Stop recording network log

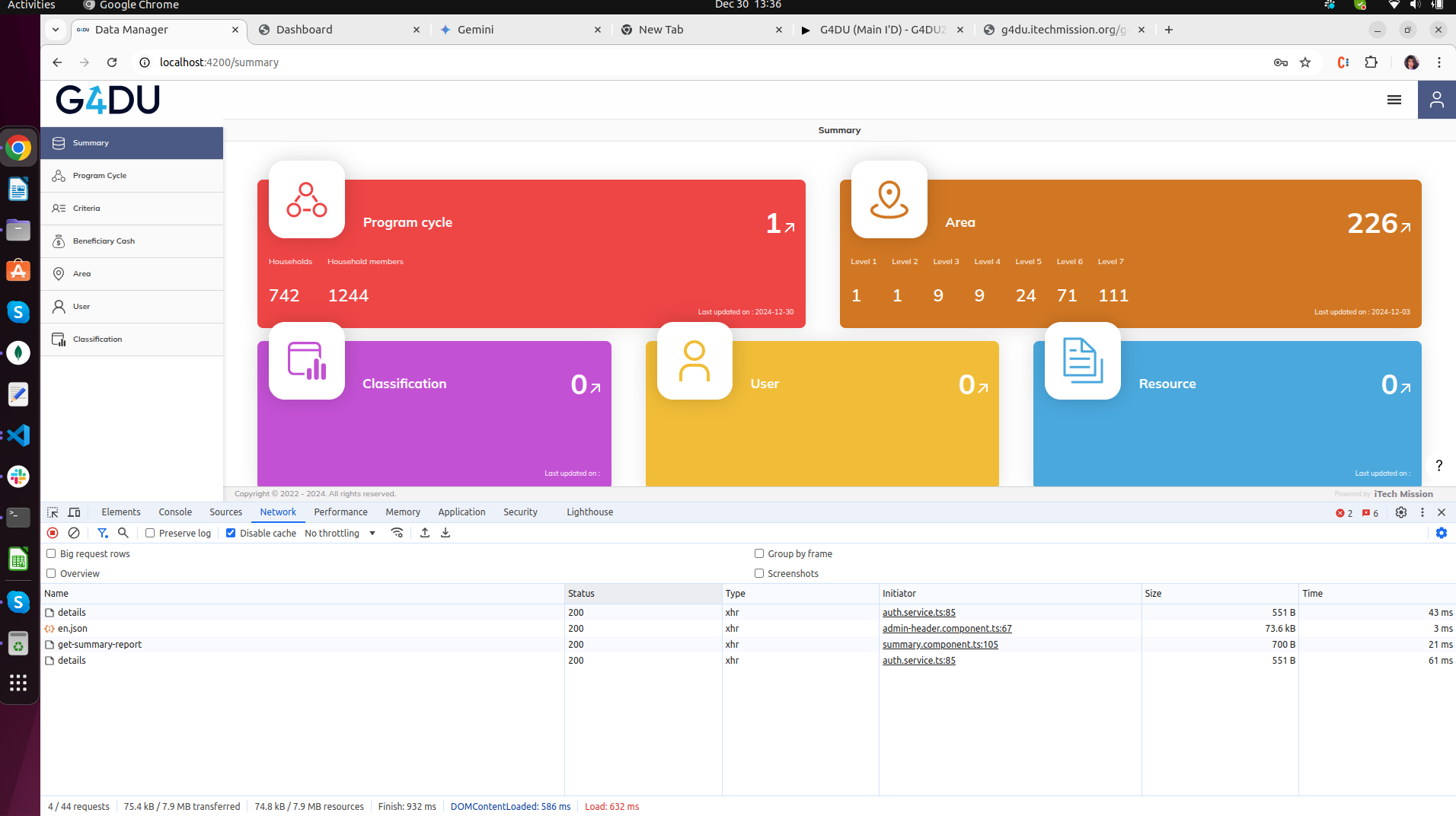point(53,533)
